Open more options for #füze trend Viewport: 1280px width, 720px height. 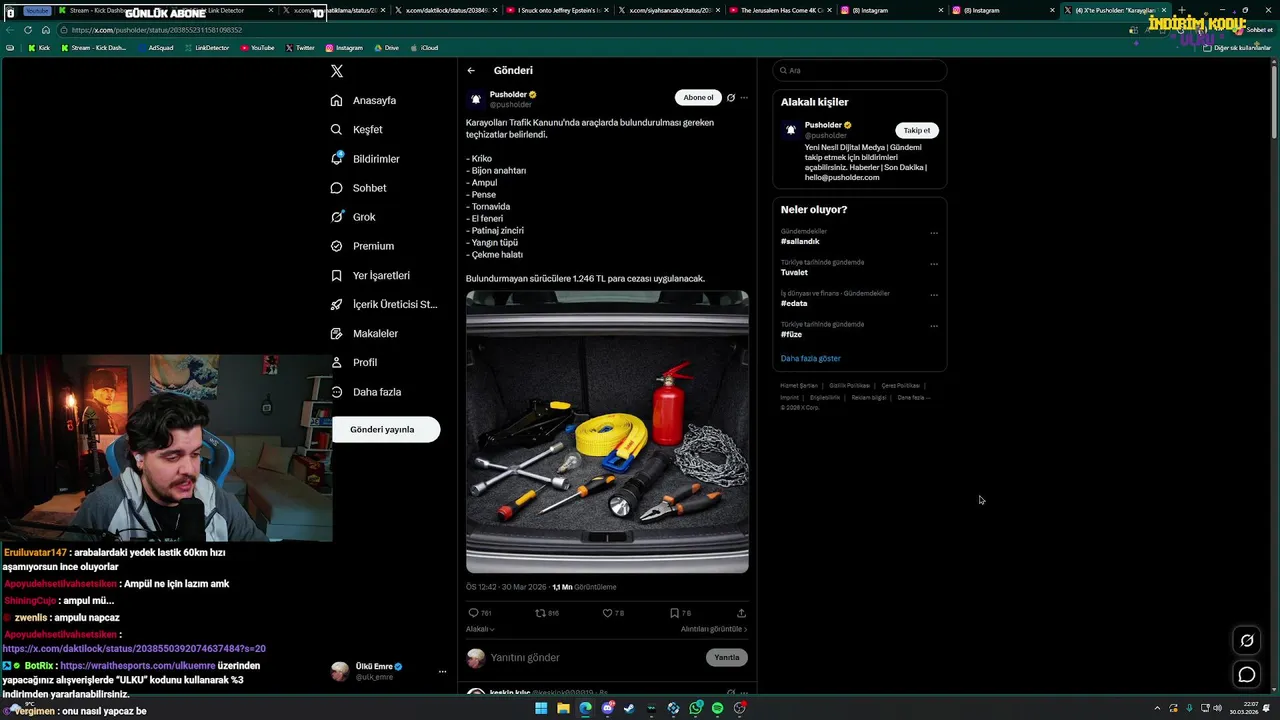[934, 326]
